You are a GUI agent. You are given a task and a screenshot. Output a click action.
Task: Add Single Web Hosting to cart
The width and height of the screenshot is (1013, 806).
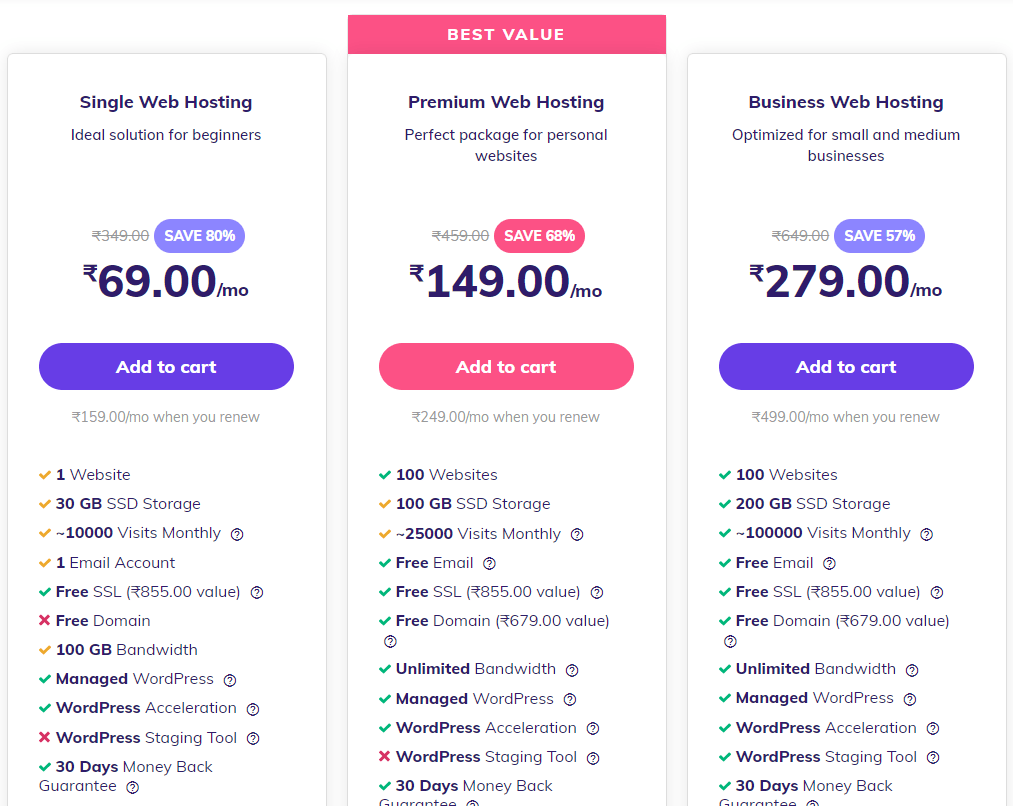[166, 366]
